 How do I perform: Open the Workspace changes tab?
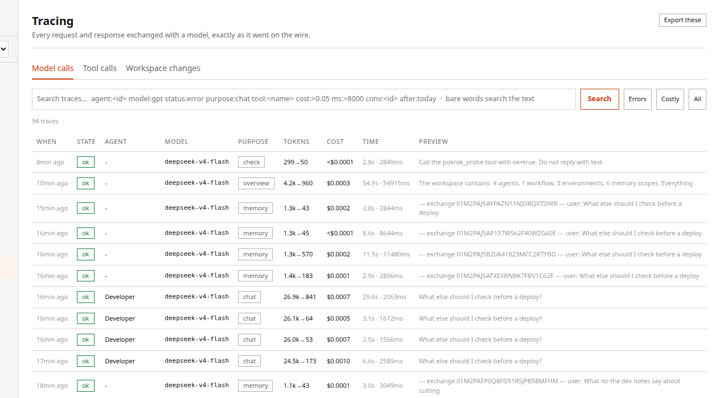pyautogui.click(x=163, y=68)
